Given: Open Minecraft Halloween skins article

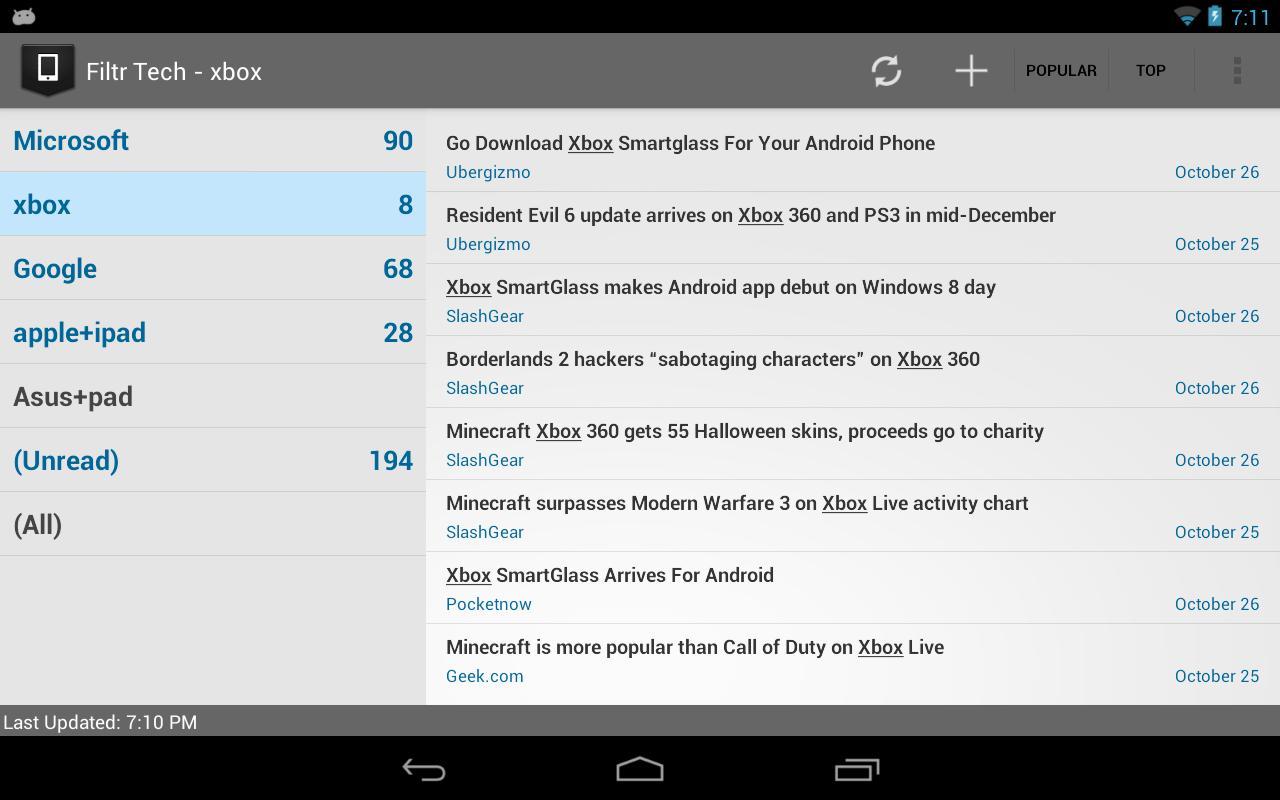Looking at the screenshot, I should click(x=853, y=444).
